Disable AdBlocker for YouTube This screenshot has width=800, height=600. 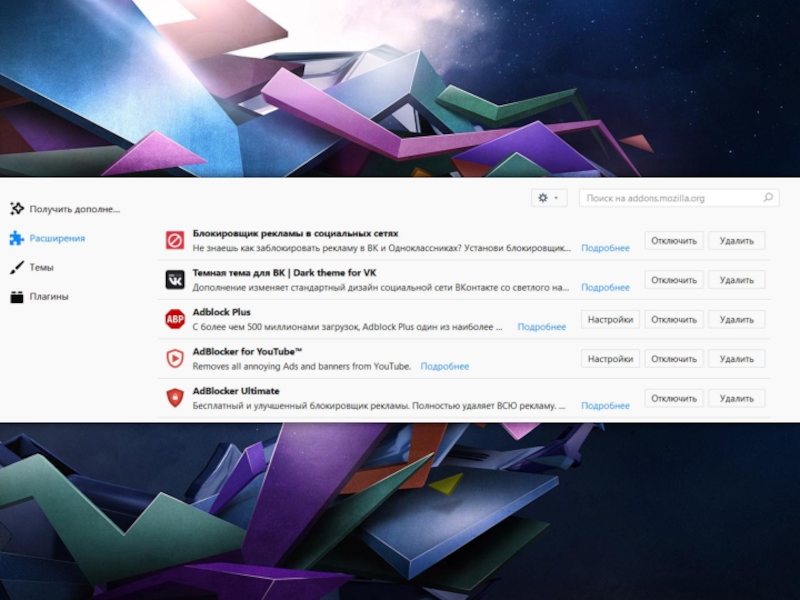point(674,359)
